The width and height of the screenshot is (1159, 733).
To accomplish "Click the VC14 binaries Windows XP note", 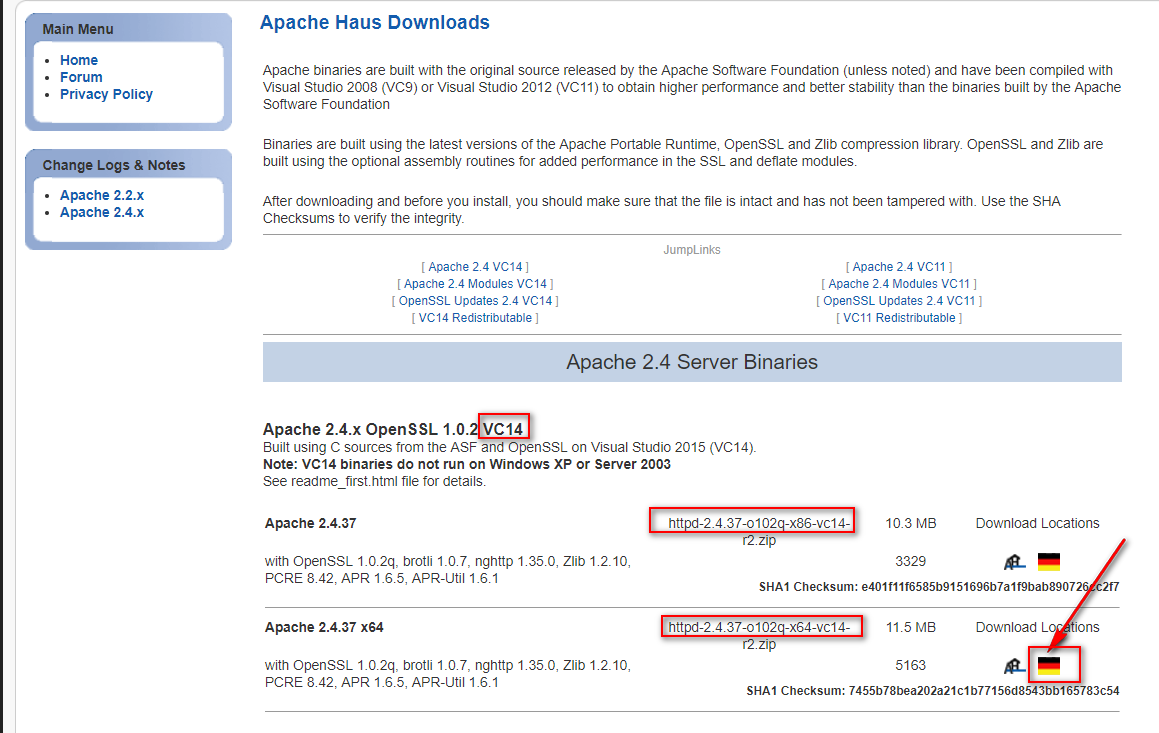I will pos(466,464).
